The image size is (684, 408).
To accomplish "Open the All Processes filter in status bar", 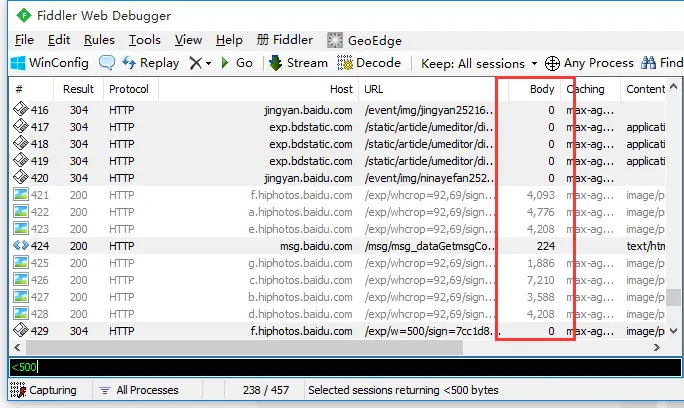I will click(139, 390).
